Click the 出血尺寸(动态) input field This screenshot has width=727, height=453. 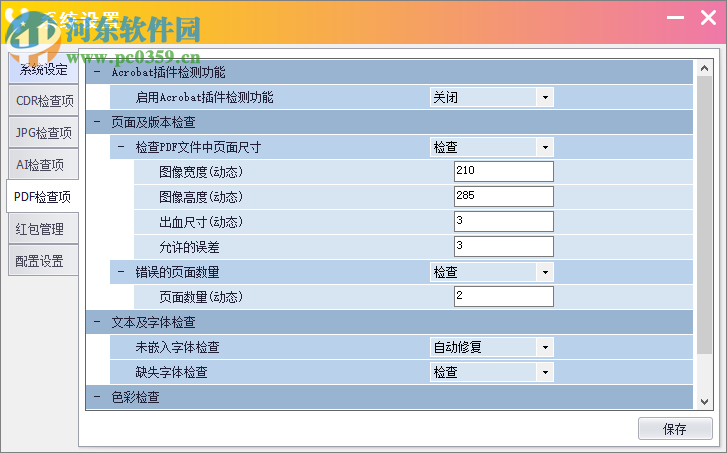[x=504, y=222]
